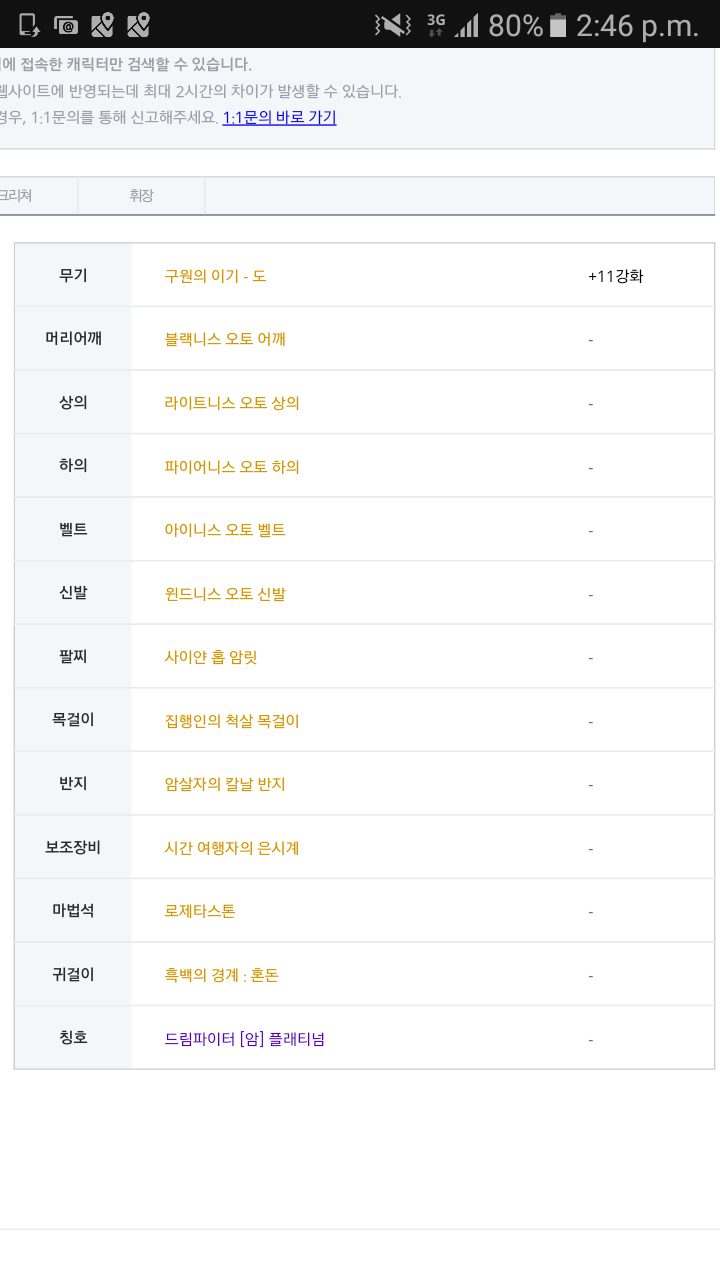This screenshot has width=720, height=1280.
Task: Open 파이어니스 오토 하의 item
Action: pos(232,467)
